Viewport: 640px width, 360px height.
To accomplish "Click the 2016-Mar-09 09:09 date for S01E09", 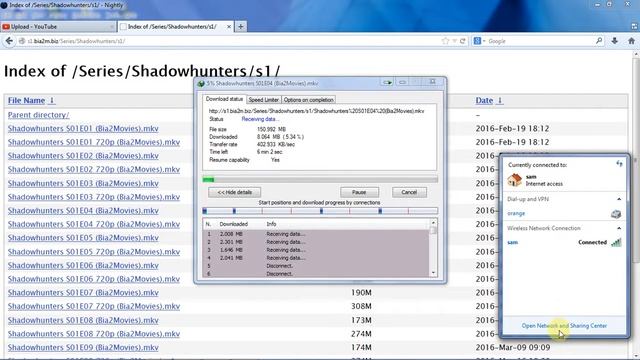I will click(x=513, y=348).
